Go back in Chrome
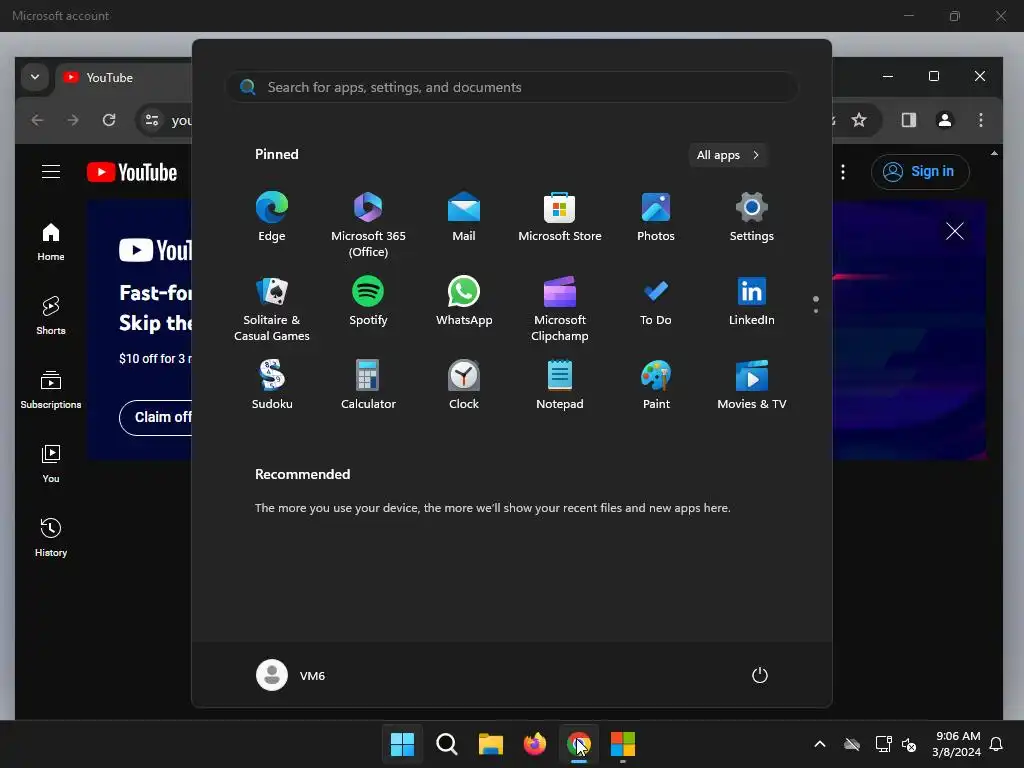The width and height of the screenshot is (1024, 768). point(37,120)
